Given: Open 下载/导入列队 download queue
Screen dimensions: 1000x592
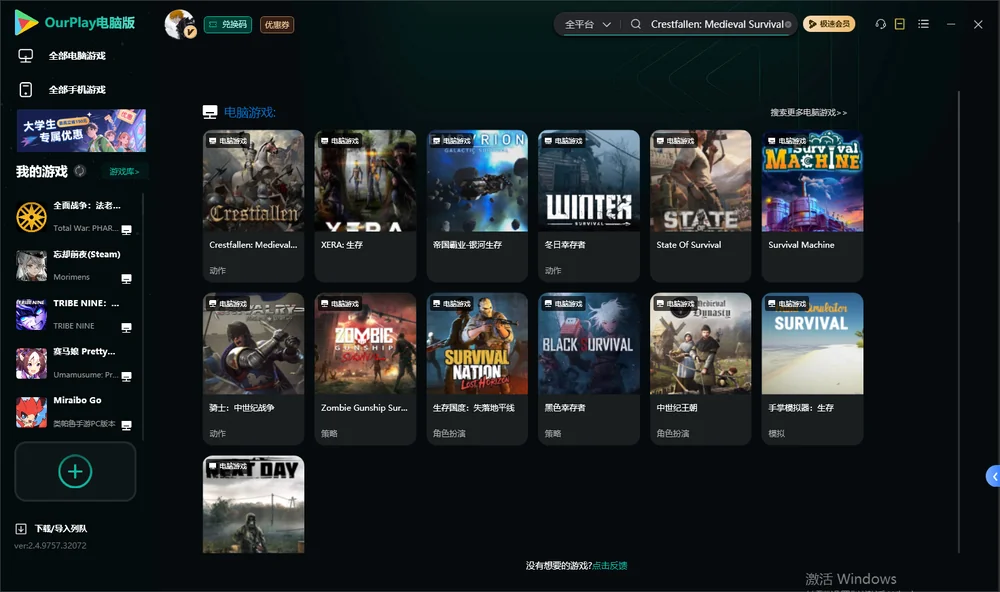Looking at the screenshot, I should (61, 529).
